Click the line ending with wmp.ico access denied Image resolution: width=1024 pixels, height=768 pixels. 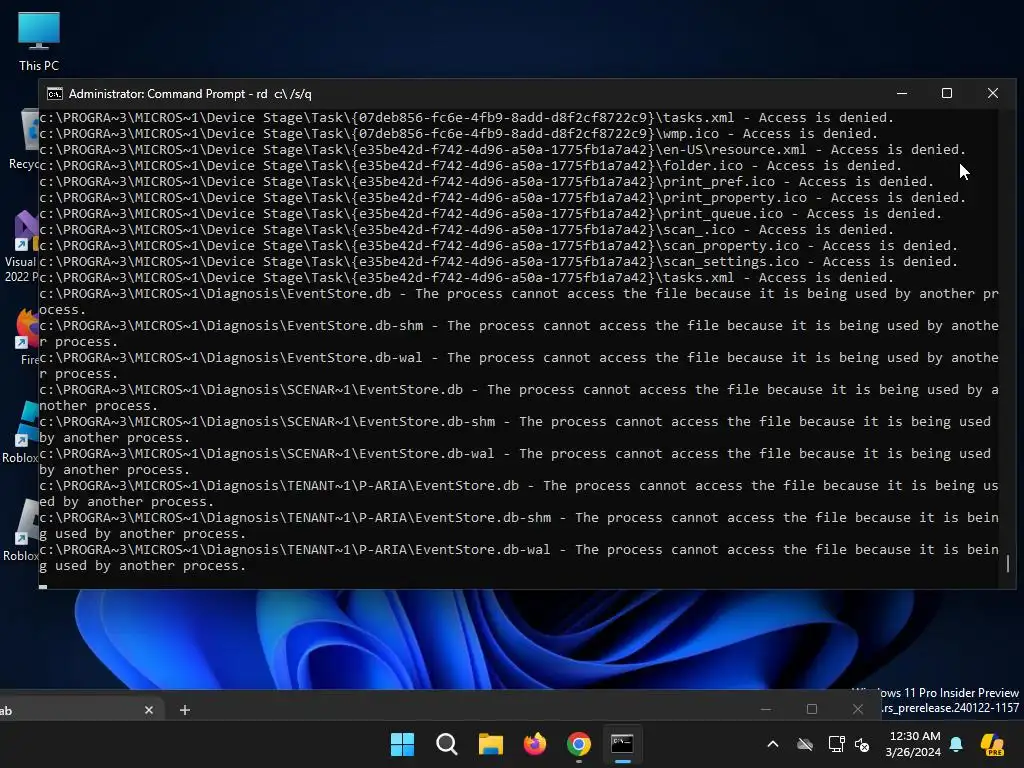[x=458, y=133]
